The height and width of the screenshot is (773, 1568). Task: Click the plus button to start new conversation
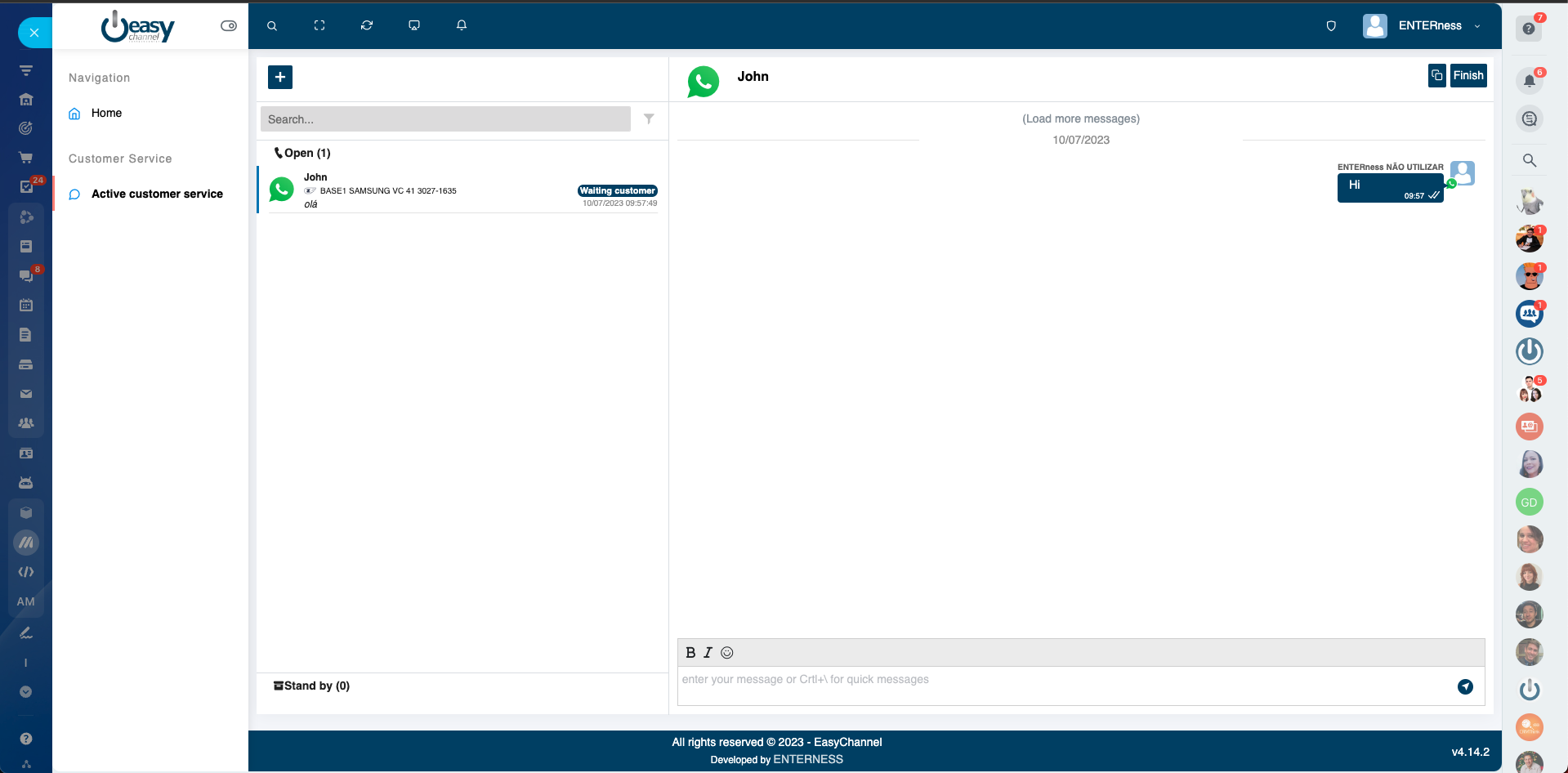pos(279,77)
